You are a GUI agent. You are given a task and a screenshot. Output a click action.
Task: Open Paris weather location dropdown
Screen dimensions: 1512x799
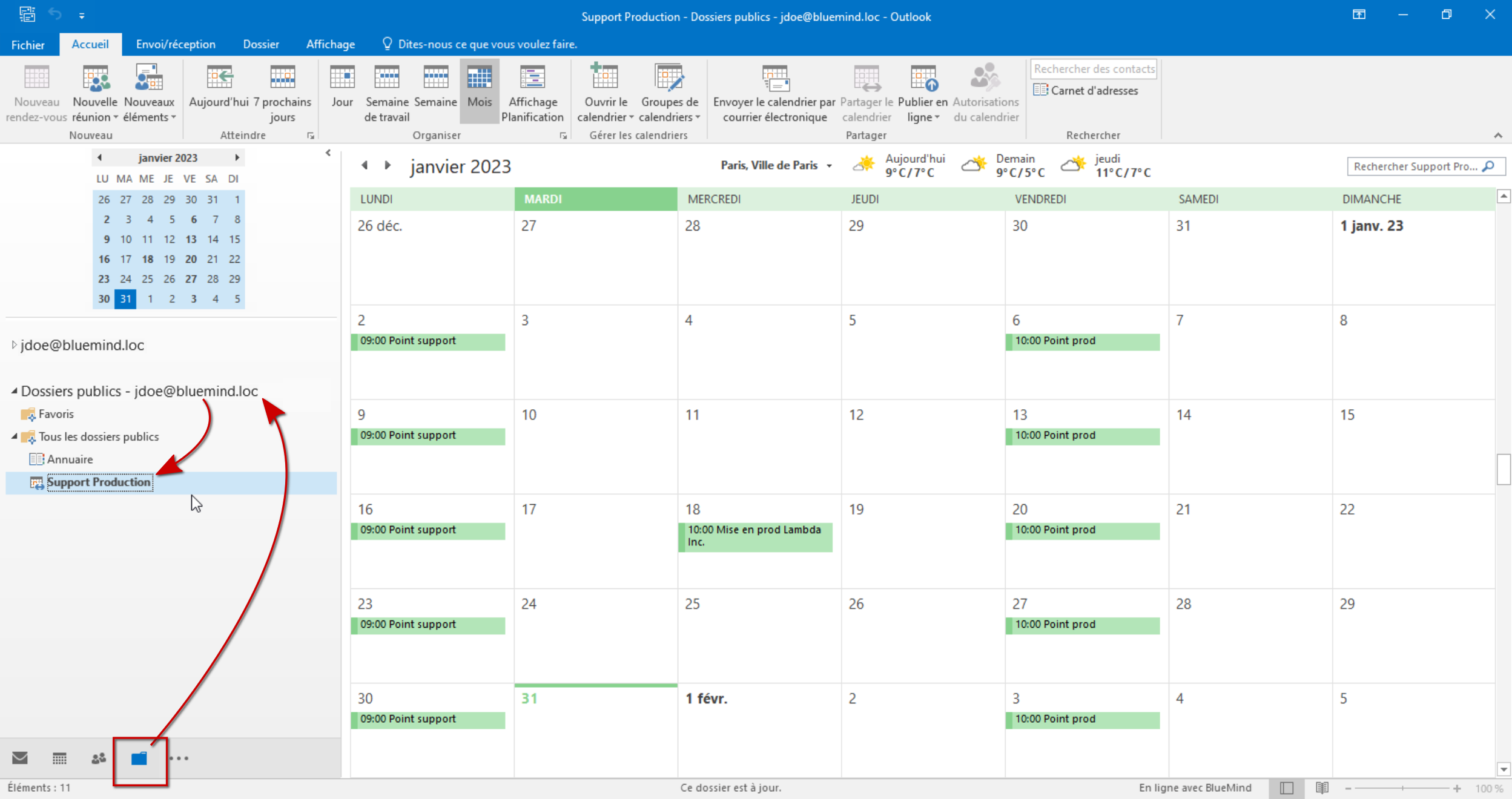click(x=829, y=166)
